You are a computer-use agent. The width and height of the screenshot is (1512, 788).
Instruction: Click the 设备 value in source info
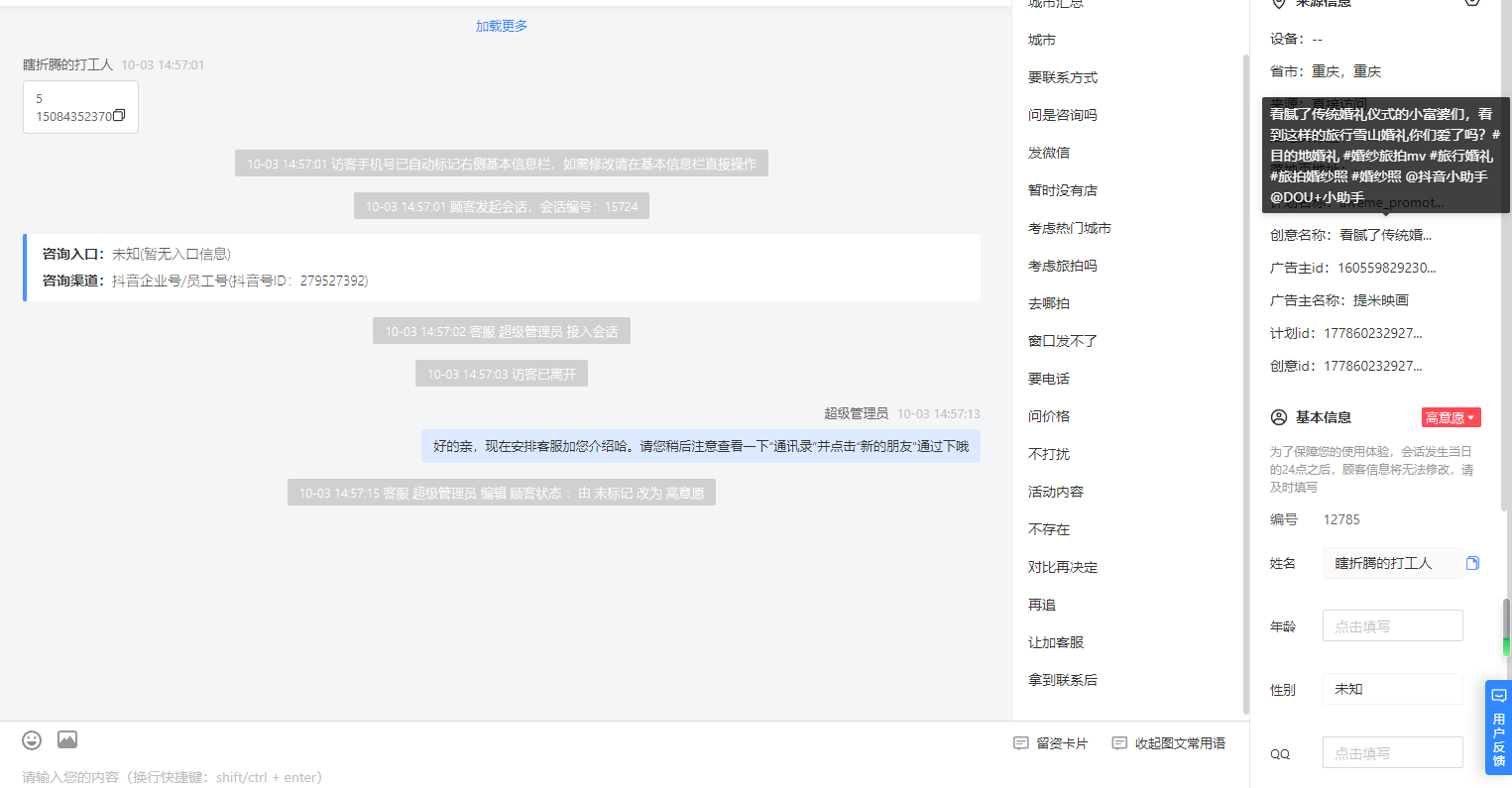[1317, 40]
